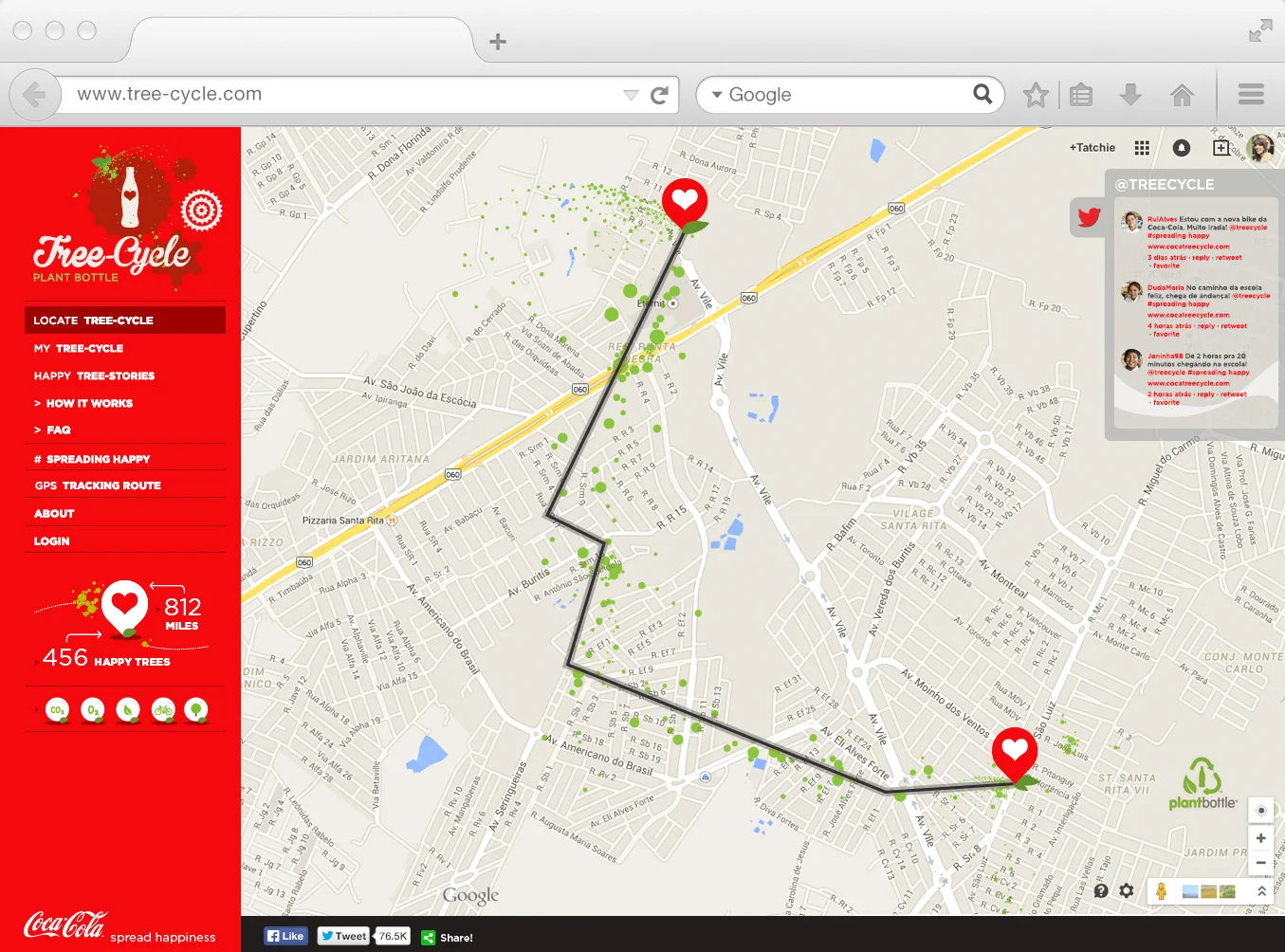
Task: Open the user profile avatar photo
Action: click(1261, 148)
